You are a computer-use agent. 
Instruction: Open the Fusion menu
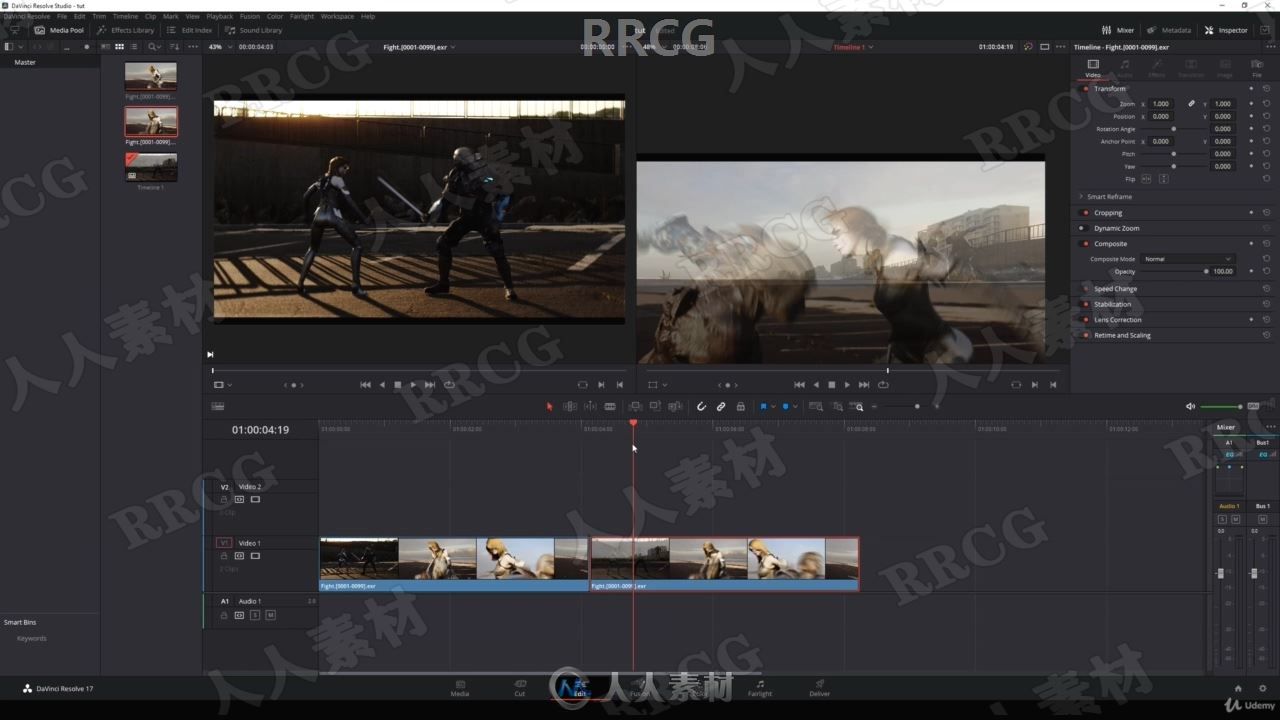click(x=250, y=16)
